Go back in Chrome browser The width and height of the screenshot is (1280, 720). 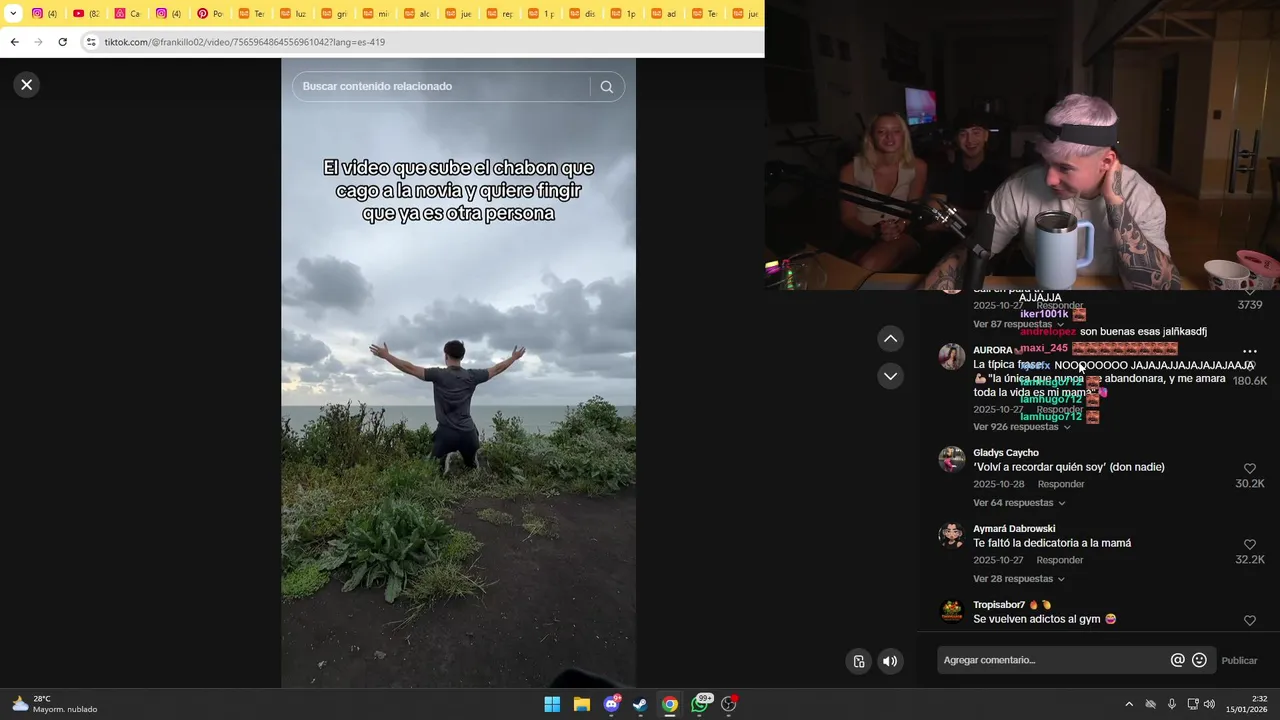[x=14, y=42]
